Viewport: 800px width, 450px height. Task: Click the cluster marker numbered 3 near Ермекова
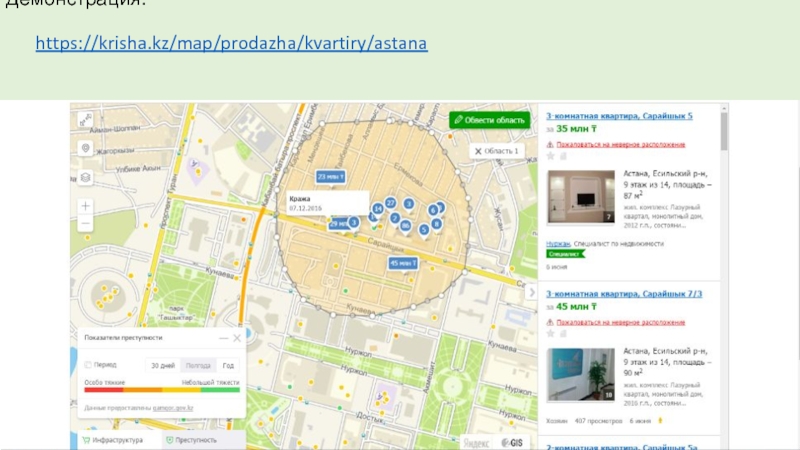coord(408,204)
